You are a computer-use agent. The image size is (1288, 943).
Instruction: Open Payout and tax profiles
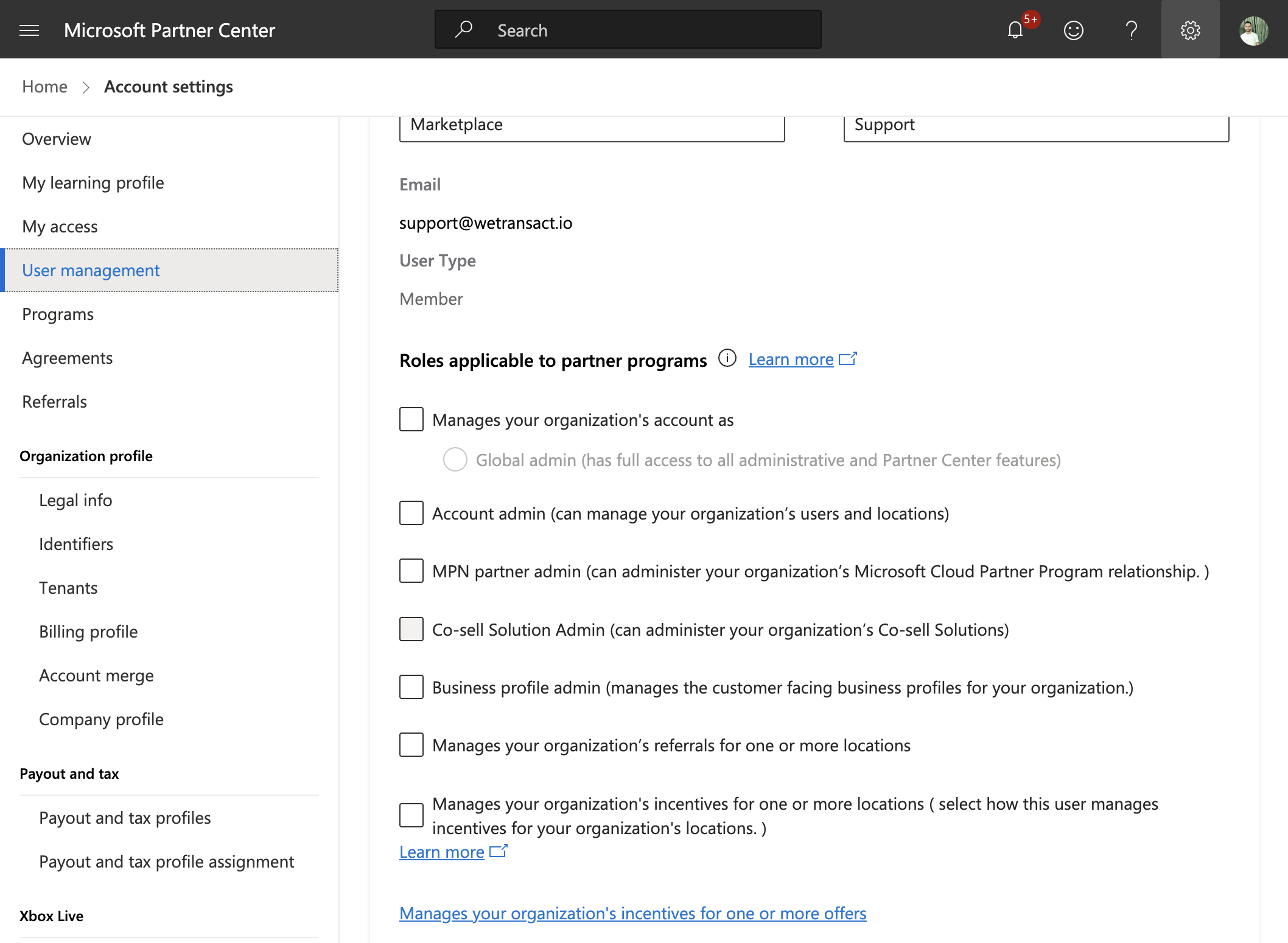pyautogui.click(x=169, y=818)
